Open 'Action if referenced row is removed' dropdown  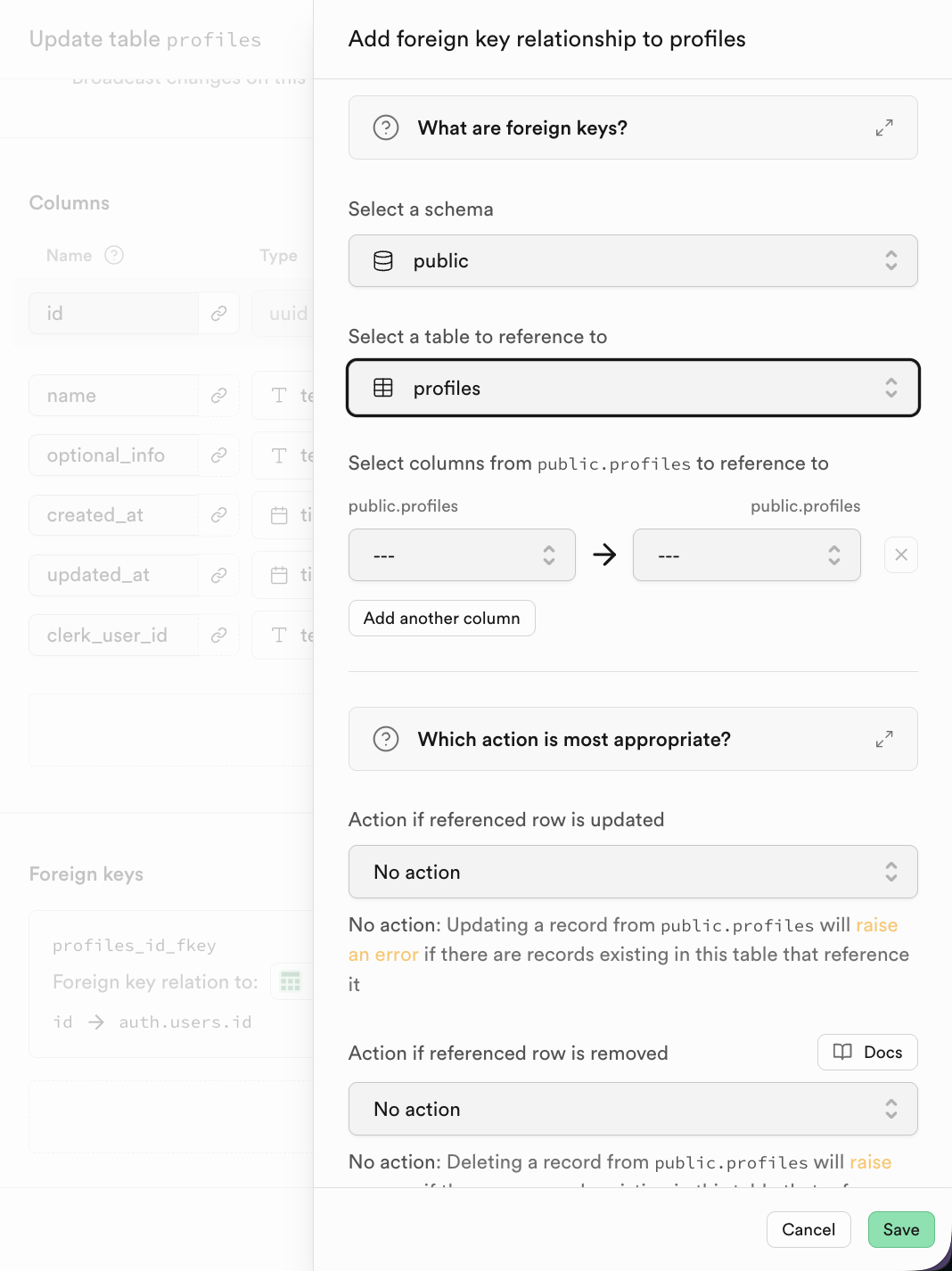tap(632, 1109)
